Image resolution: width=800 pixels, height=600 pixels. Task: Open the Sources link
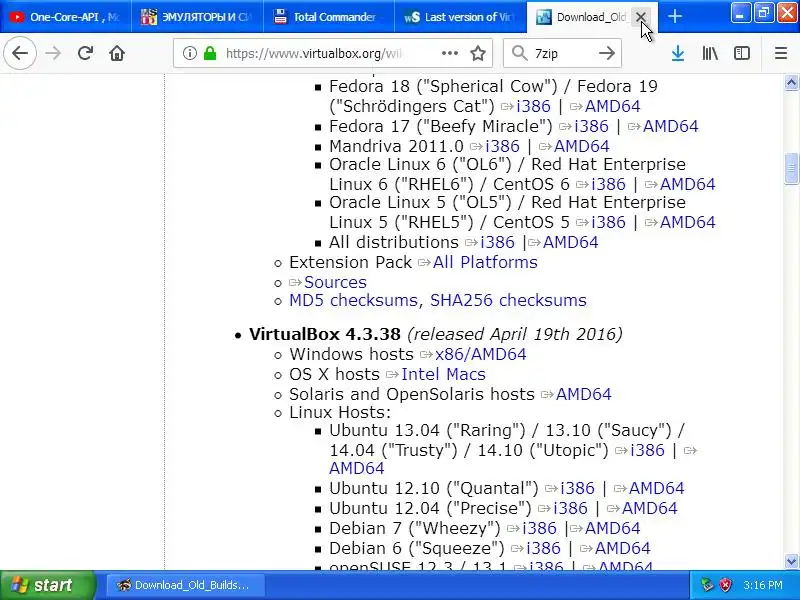click(x=335, y=283)
